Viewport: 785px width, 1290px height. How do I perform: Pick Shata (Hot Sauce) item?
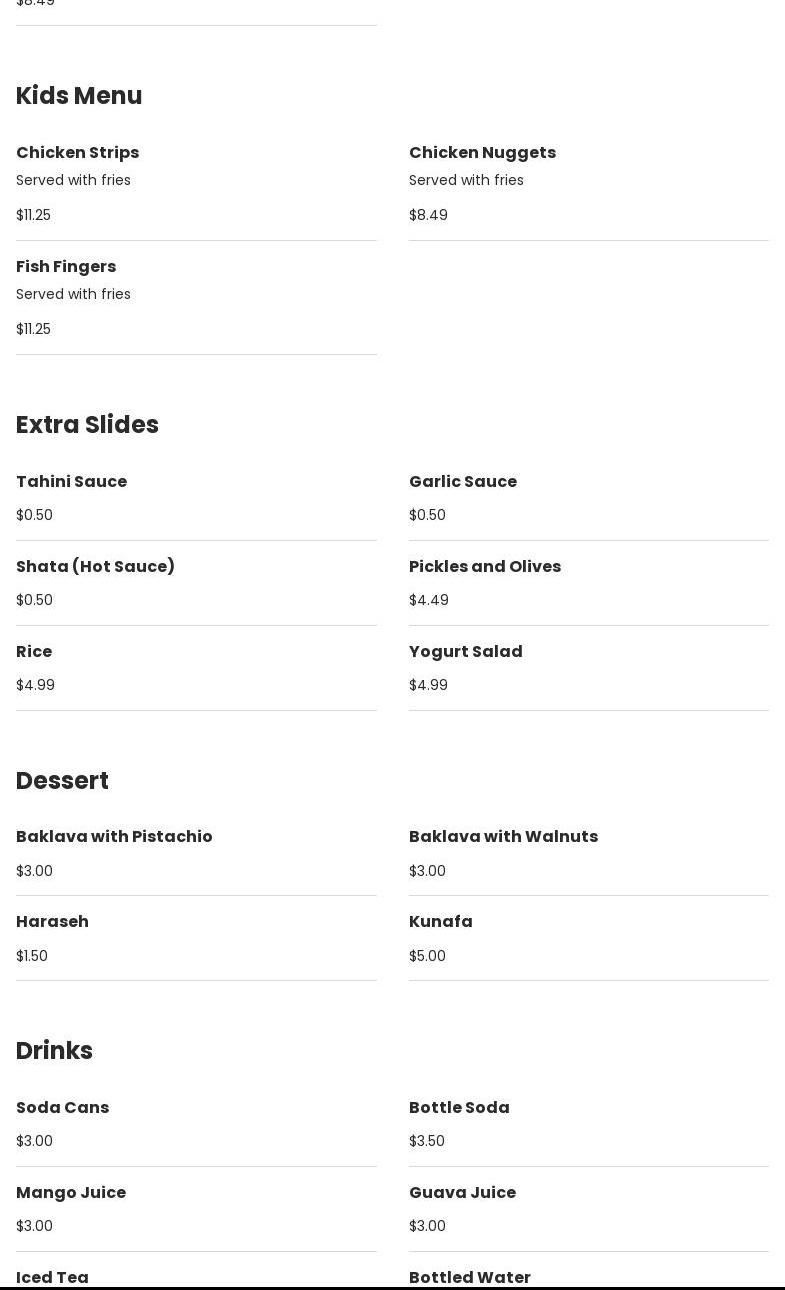95,567
